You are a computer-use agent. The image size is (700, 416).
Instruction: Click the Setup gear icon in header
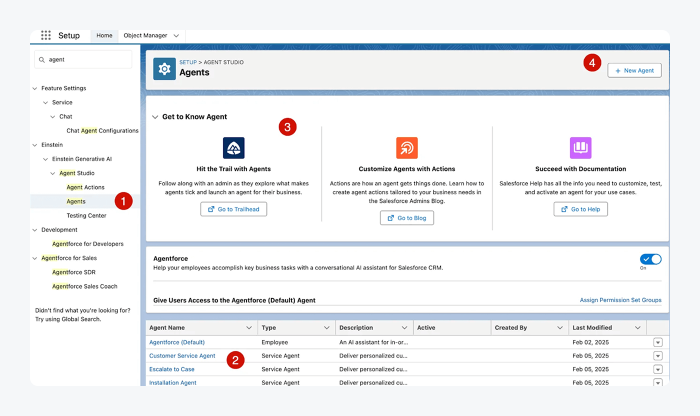[x=164, y=69]
